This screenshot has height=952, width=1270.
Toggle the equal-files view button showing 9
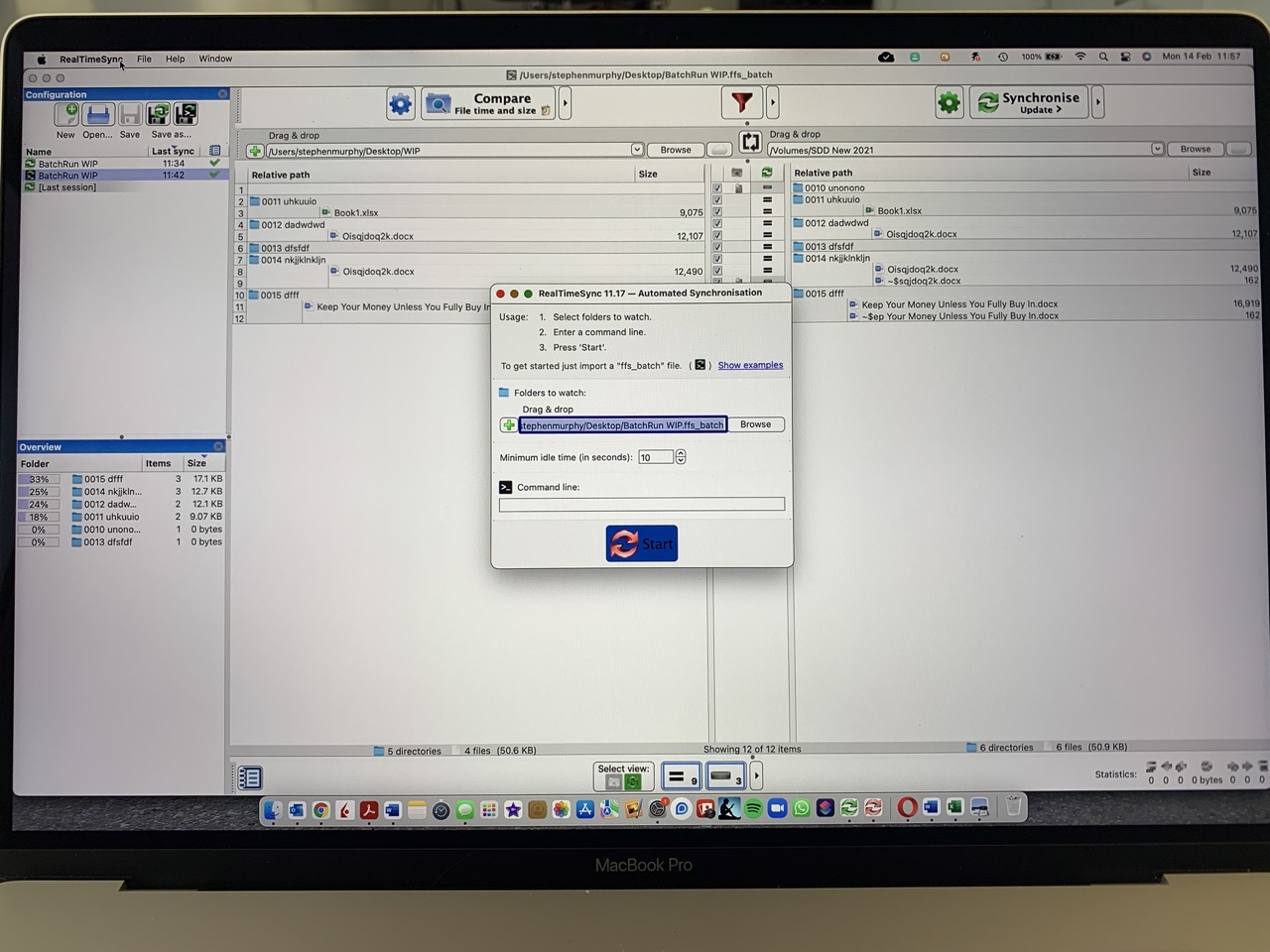click(681, 776)
